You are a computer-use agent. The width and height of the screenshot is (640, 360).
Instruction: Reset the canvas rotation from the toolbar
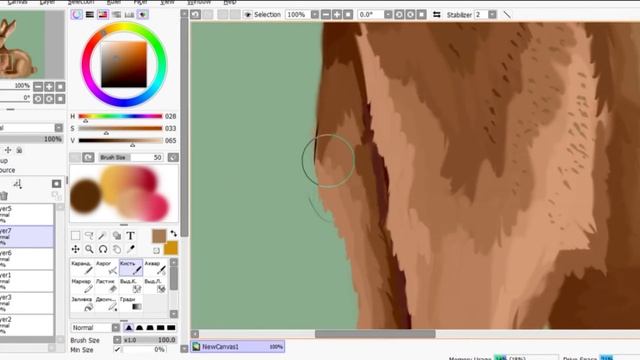[x=421, y=15]
